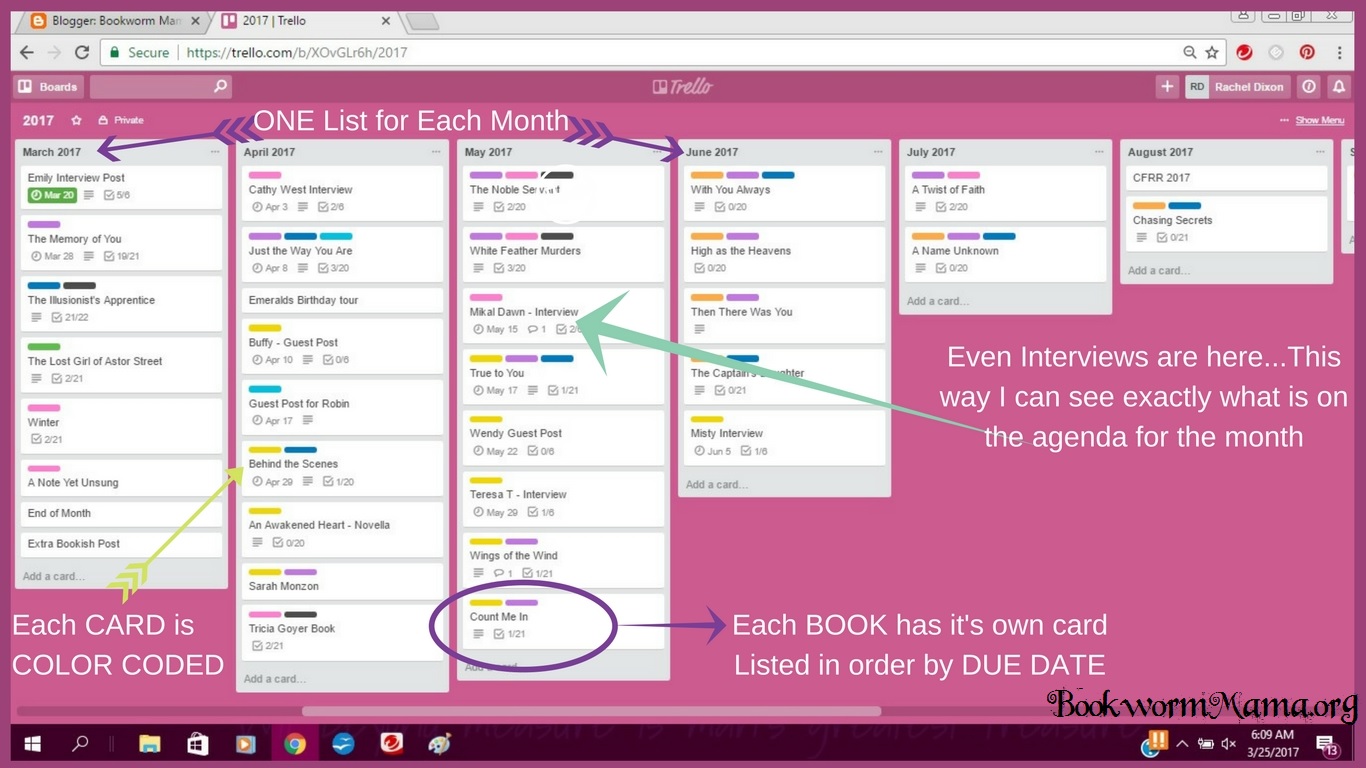Click description icon on Count Me In

479,634
